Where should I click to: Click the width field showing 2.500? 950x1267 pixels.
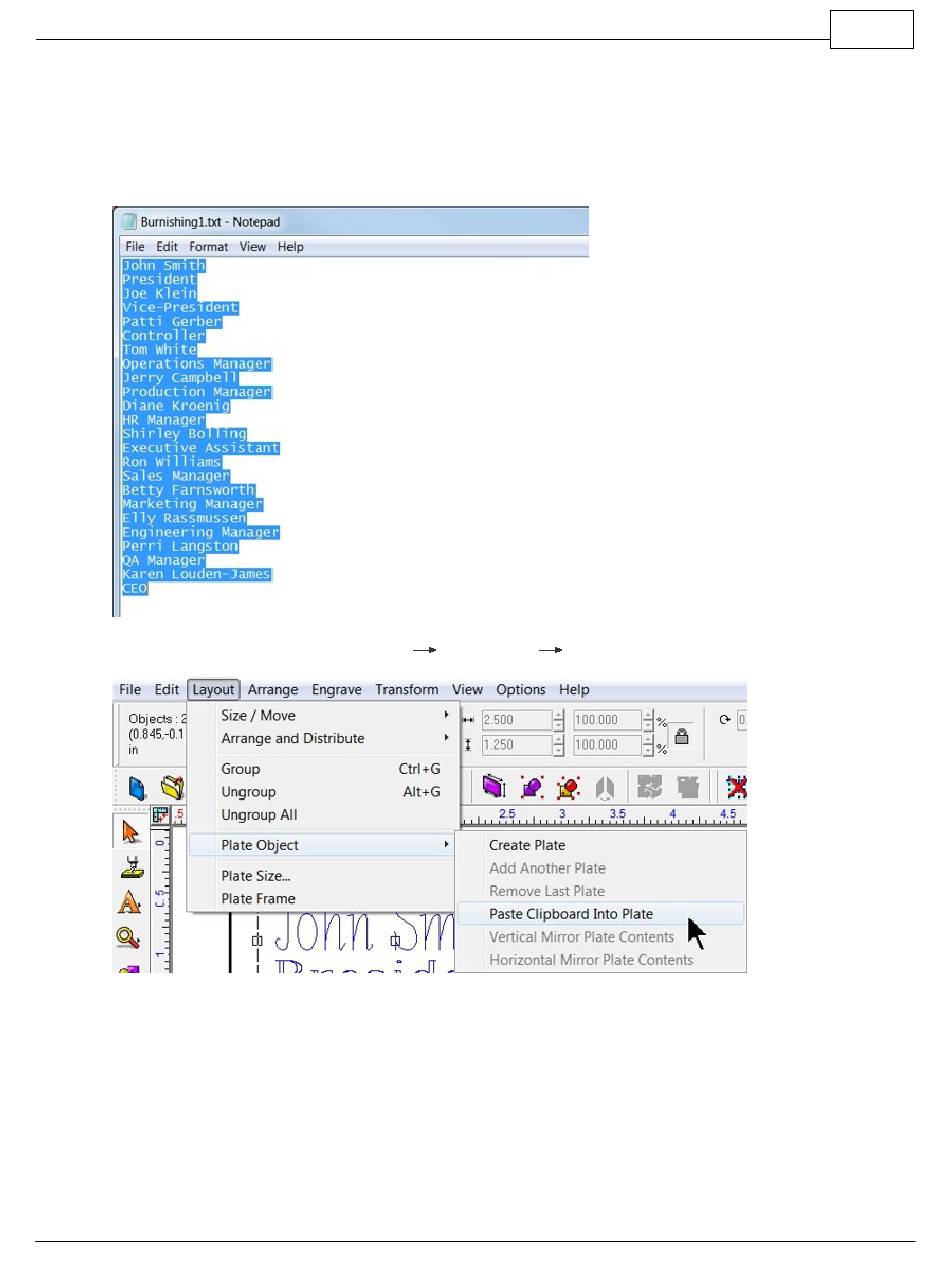tap(516, 720)
